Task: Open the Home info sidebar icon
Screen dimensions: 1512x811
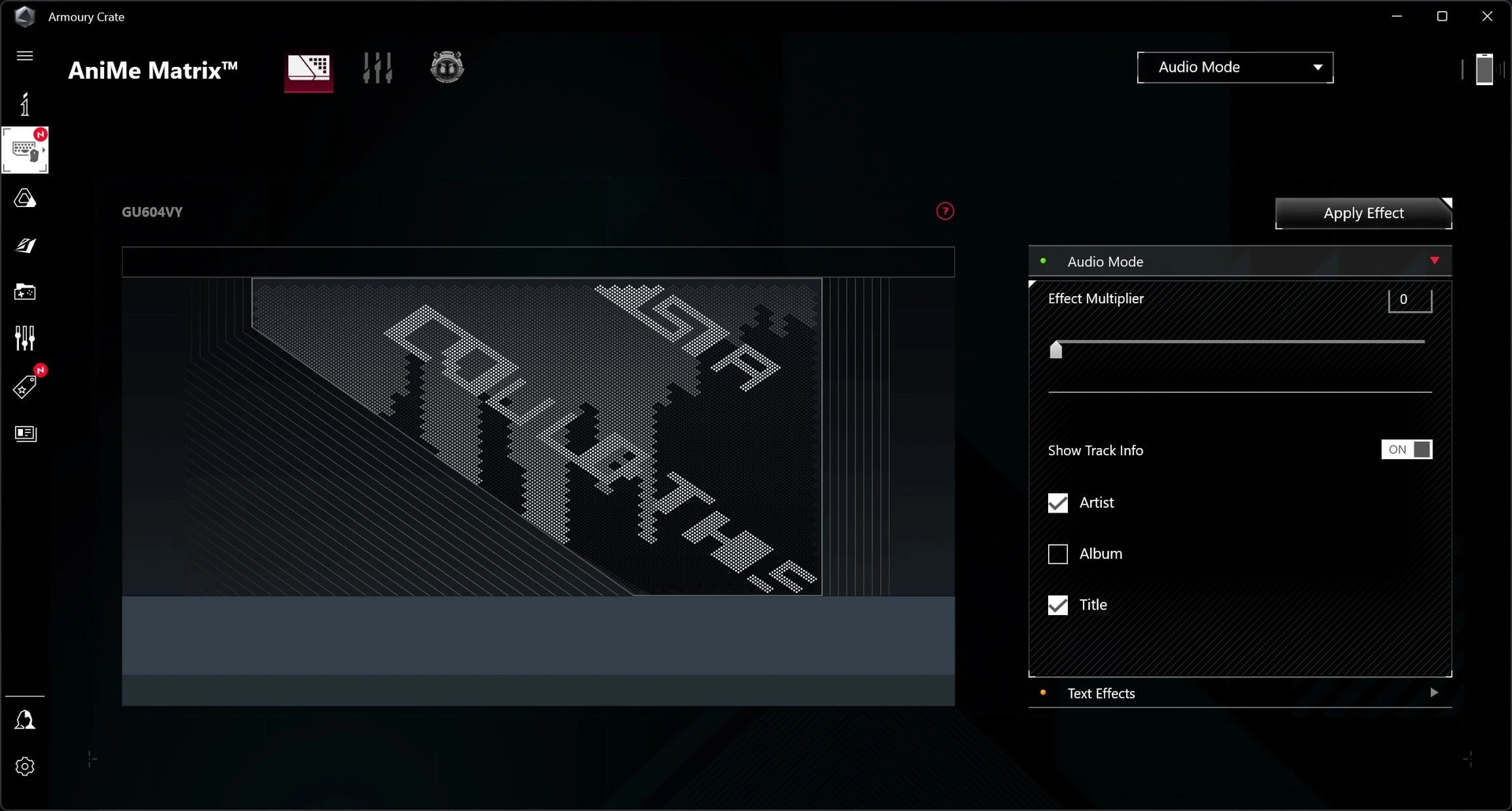Action: click(x=25, y=104)
